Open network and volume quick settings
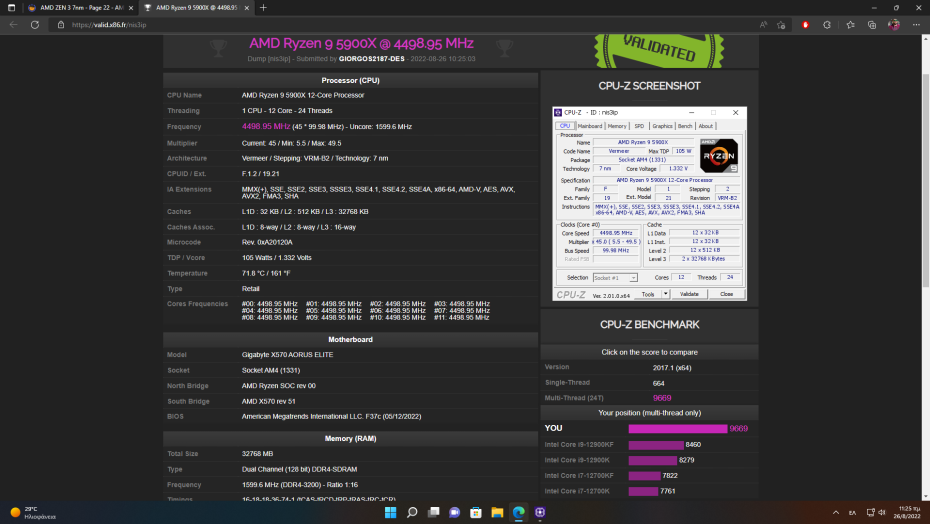This screenshot has width=930, height=524. [876, 512]
